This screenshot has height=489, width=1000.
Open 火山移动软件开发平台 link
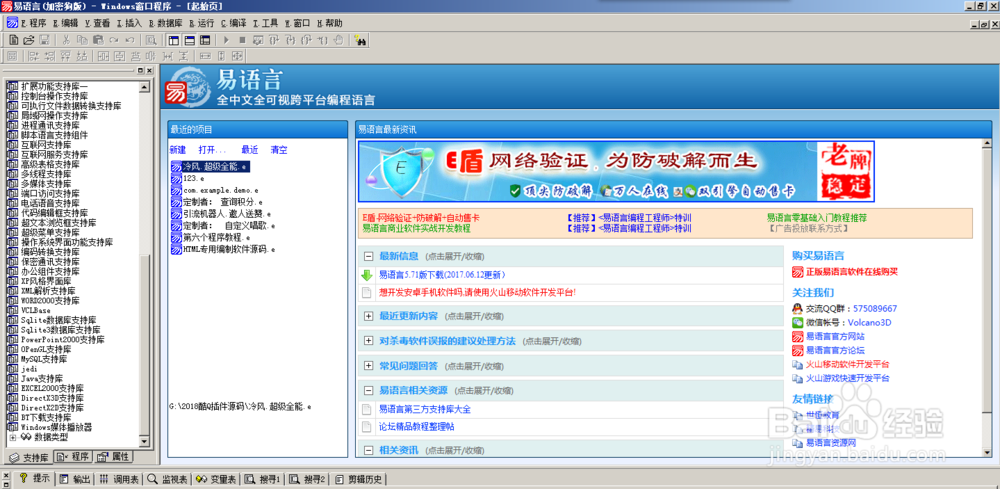coord(847,365)
